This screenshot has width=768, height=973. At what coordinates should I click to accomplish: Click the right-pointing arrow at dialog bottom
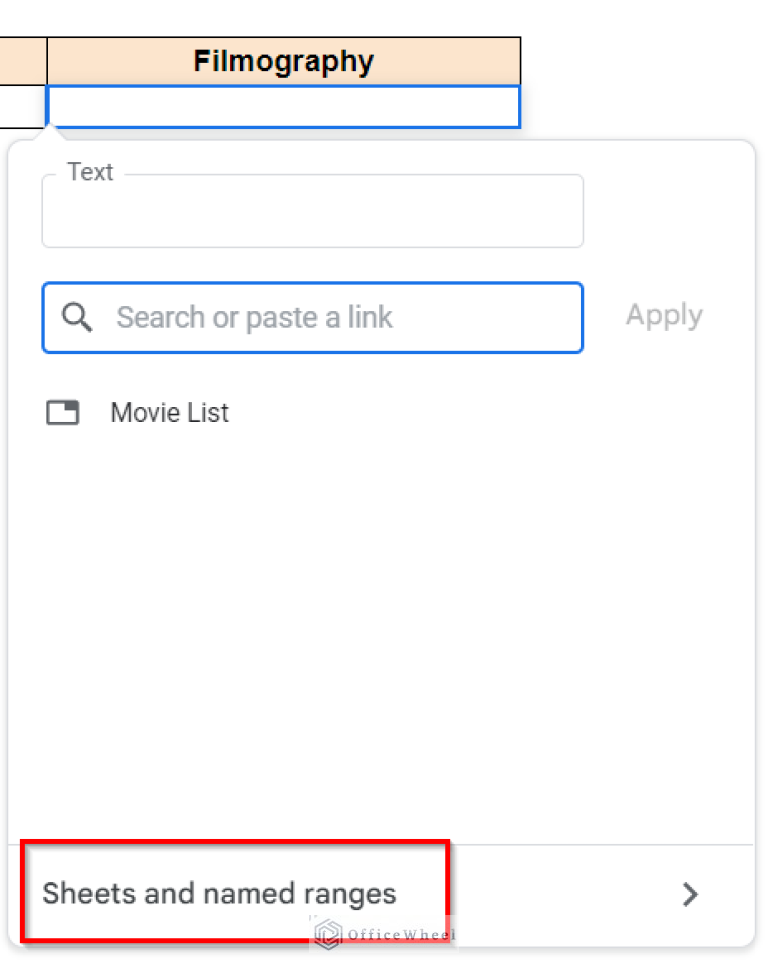(689, 894)
